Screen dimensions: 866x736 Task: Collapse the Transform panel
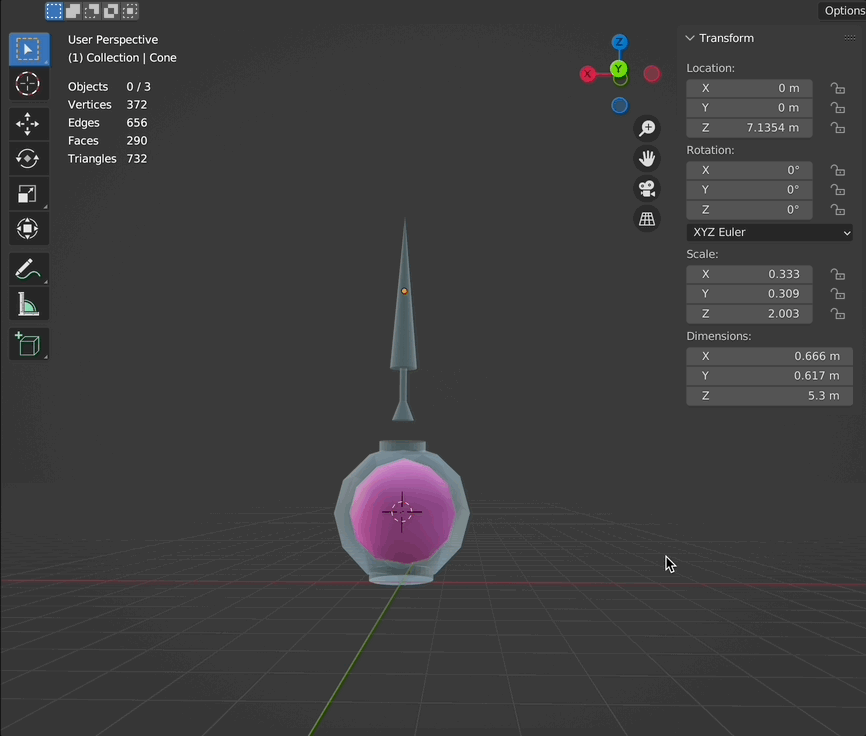click(x=690, y=38)
